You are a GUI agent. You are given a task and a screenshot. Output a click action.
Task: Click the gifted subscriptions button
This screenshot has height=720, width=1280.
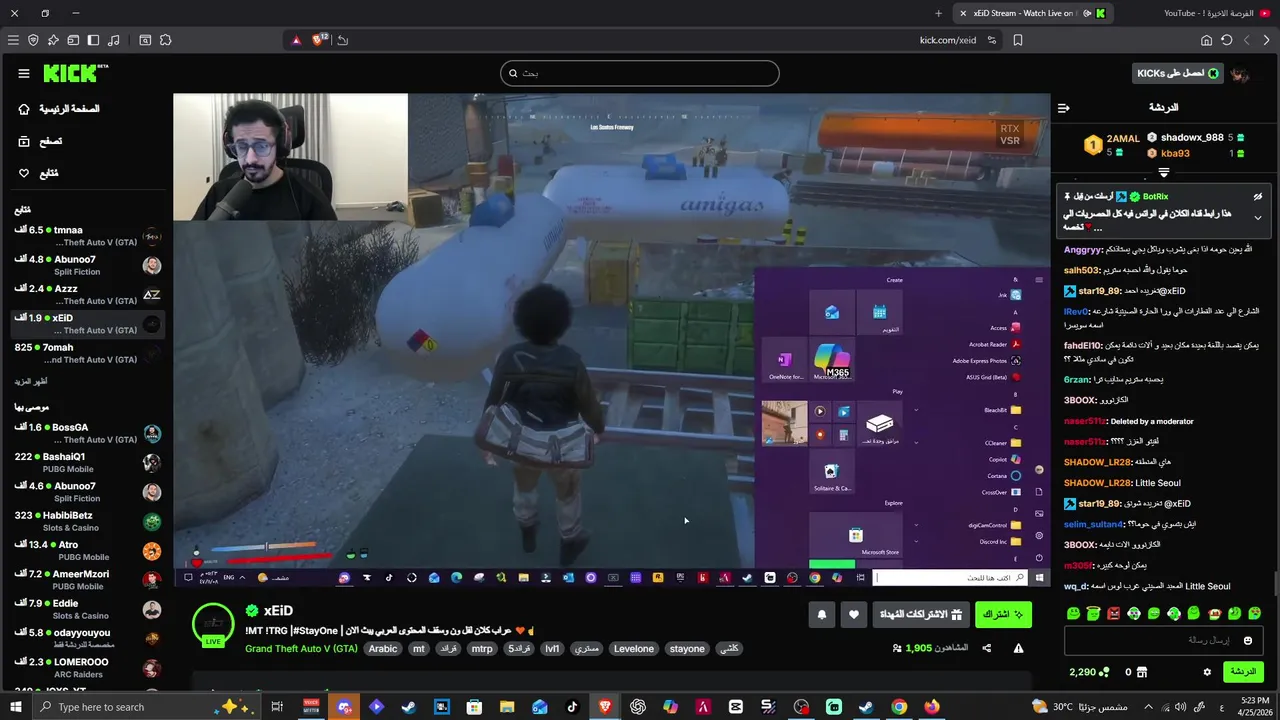920,615
